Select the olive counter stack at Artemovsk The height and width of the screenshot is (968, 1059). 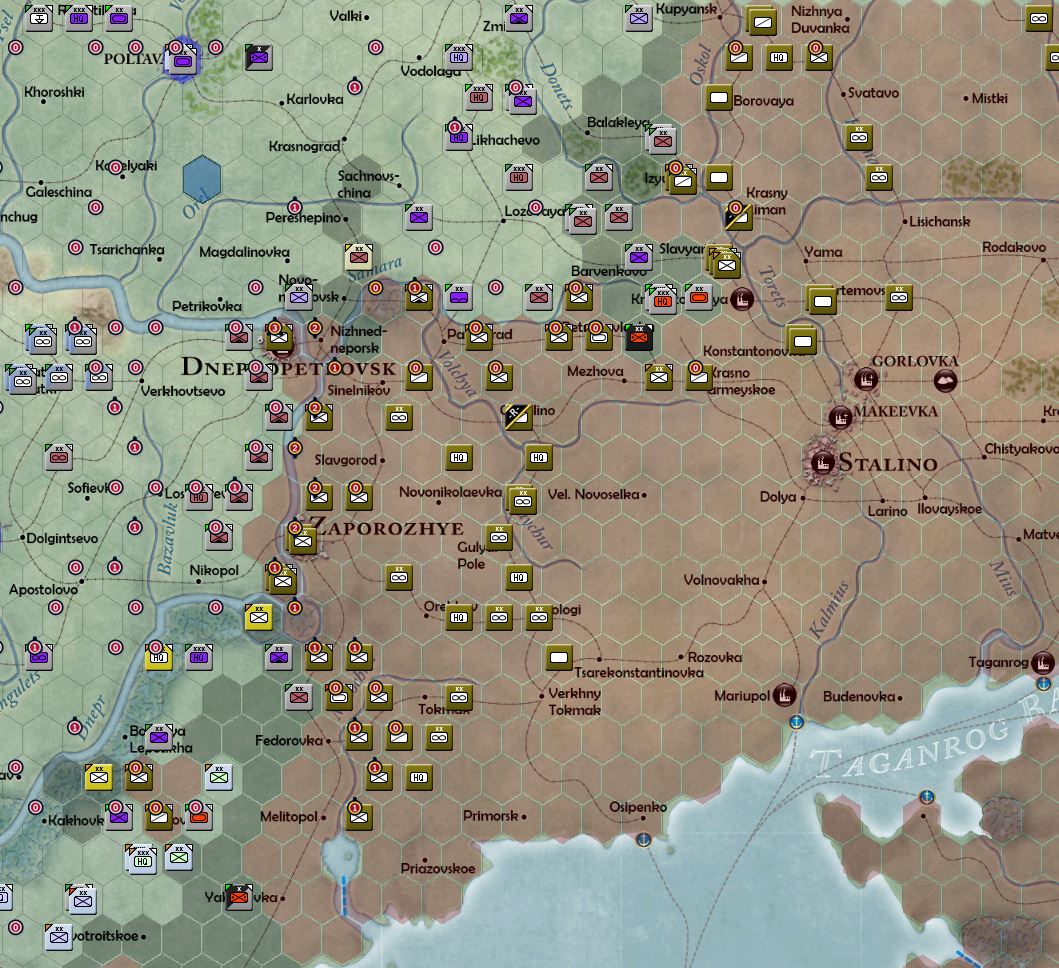822,300
